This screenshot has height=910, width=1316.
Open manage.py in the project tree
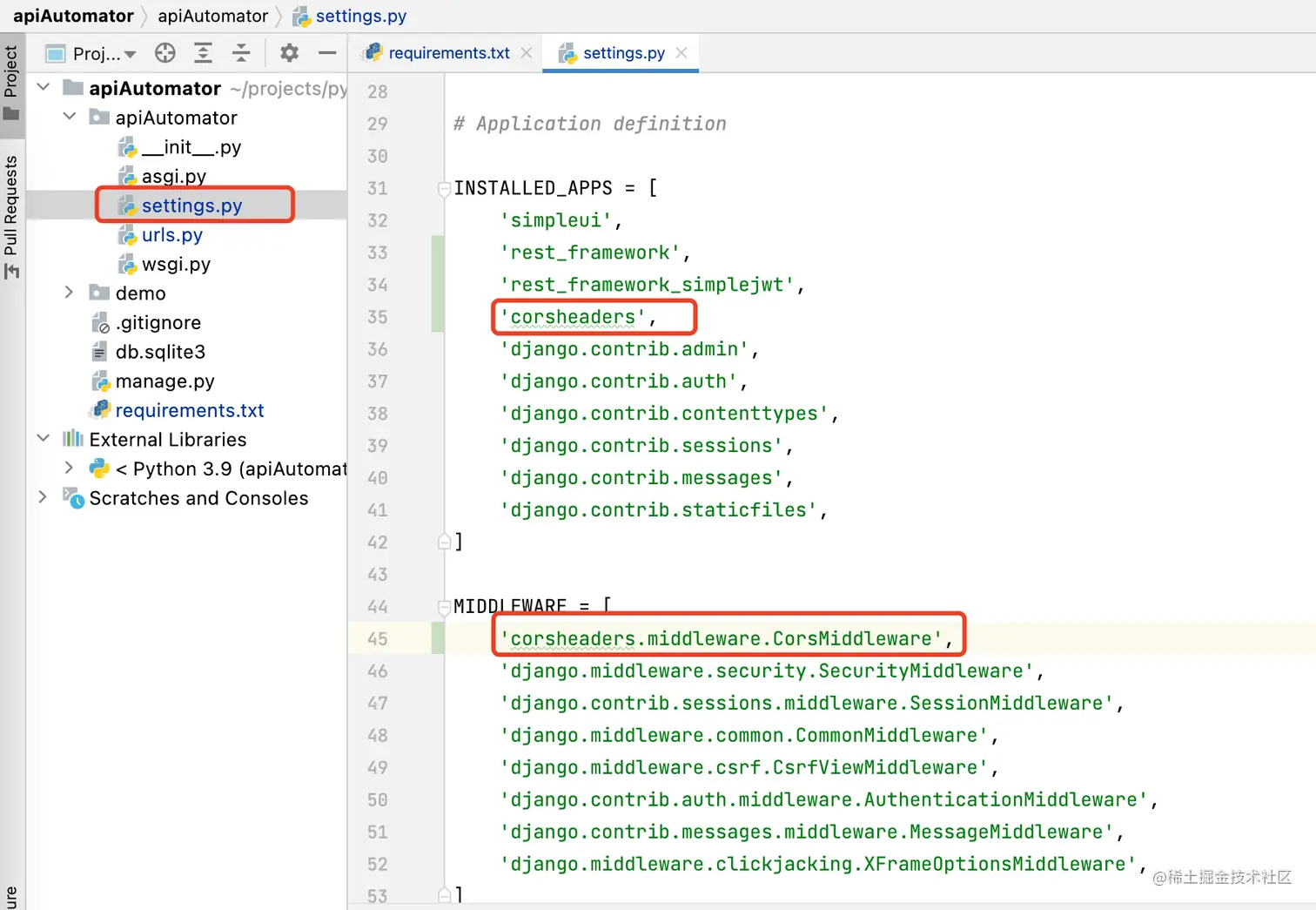(x=152, y=381)
